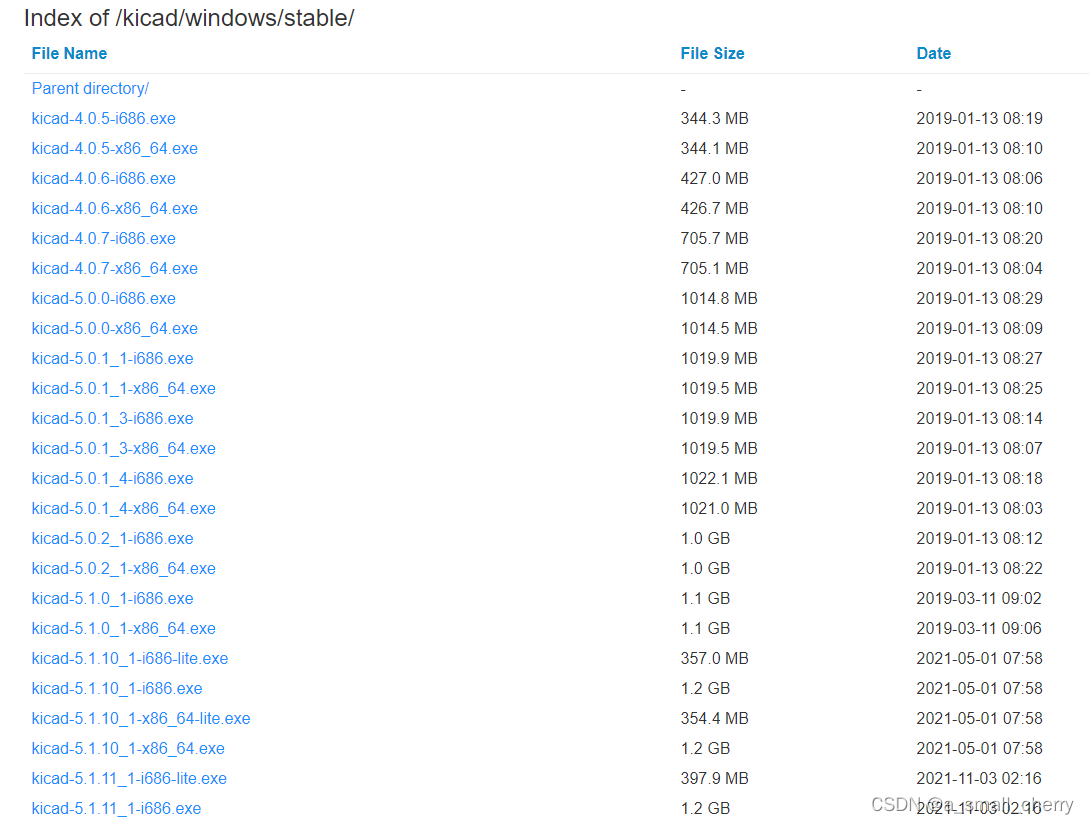Select the 426.7 MB file size text

tap(715, 208)
